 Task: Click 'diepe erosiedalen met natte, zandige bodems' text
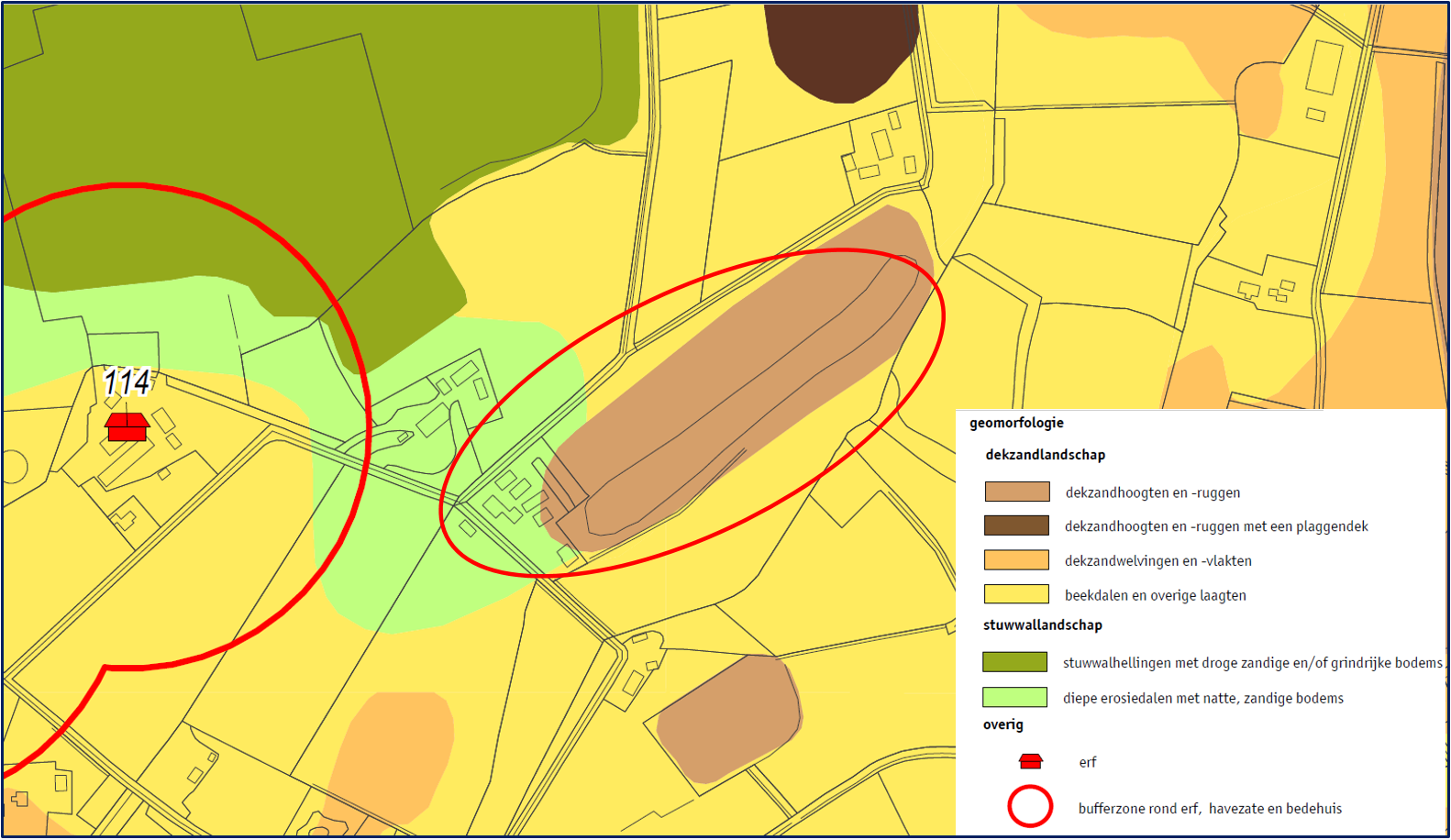tap(1202, 699)
